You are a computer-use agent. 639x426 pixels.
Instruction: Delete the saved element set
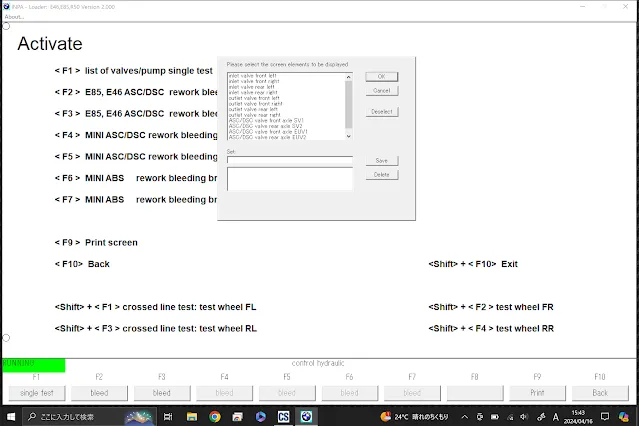tap(381, 174)
